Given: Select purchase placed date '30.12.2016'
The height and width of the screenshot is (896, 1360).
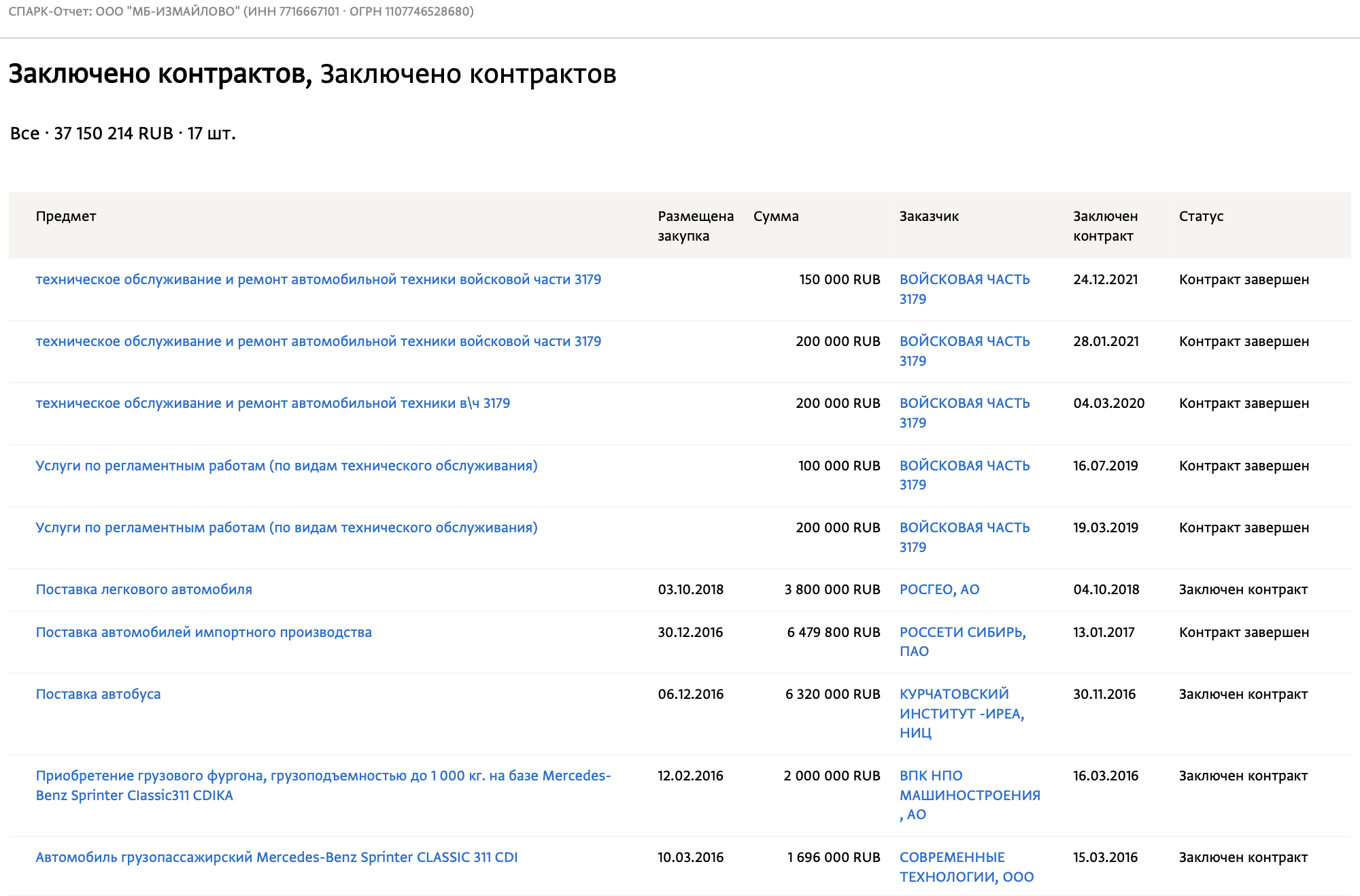Looking at the screenshot, I should click(691, 632).
